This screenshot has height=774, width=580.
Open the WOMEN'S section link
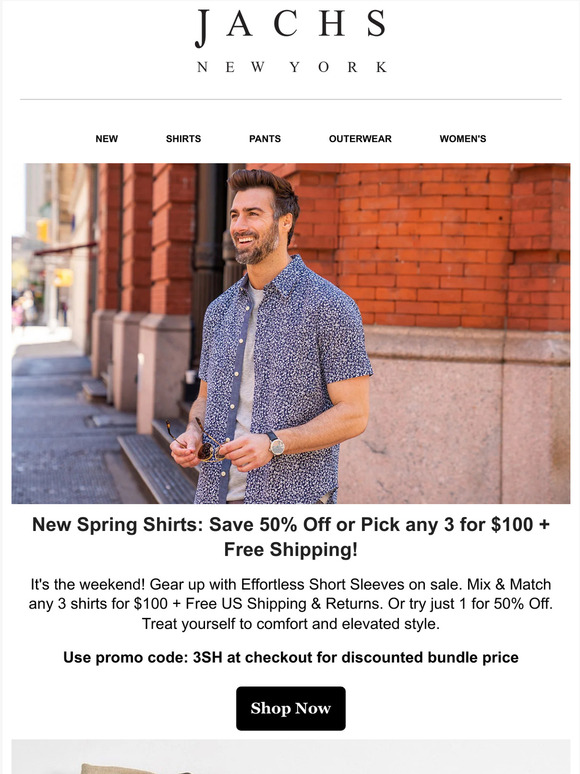[x=463, y=139]
